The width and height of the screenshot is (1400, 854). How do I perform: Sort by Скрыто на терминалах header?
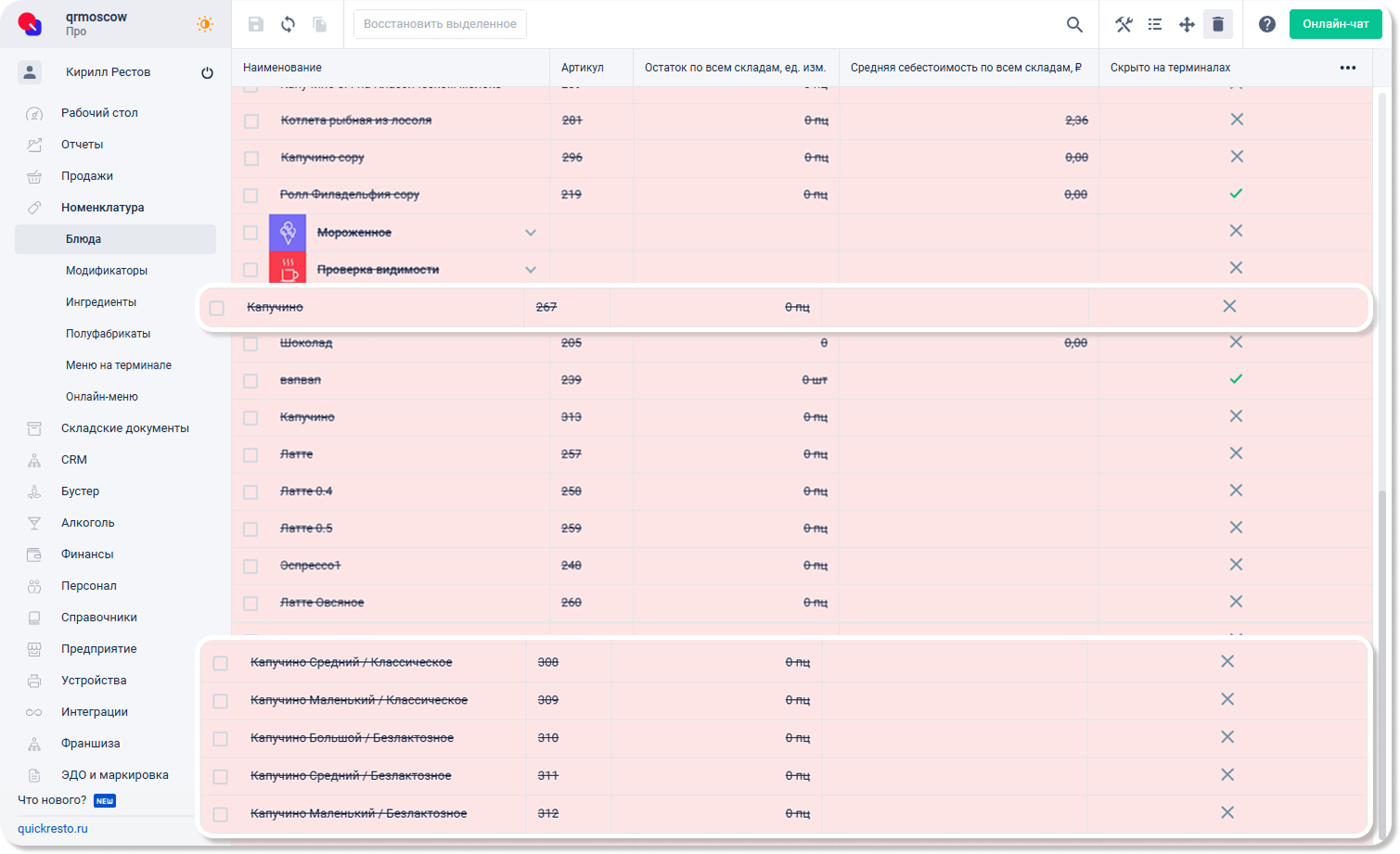pyautogui.click(x=1171, y=68)
